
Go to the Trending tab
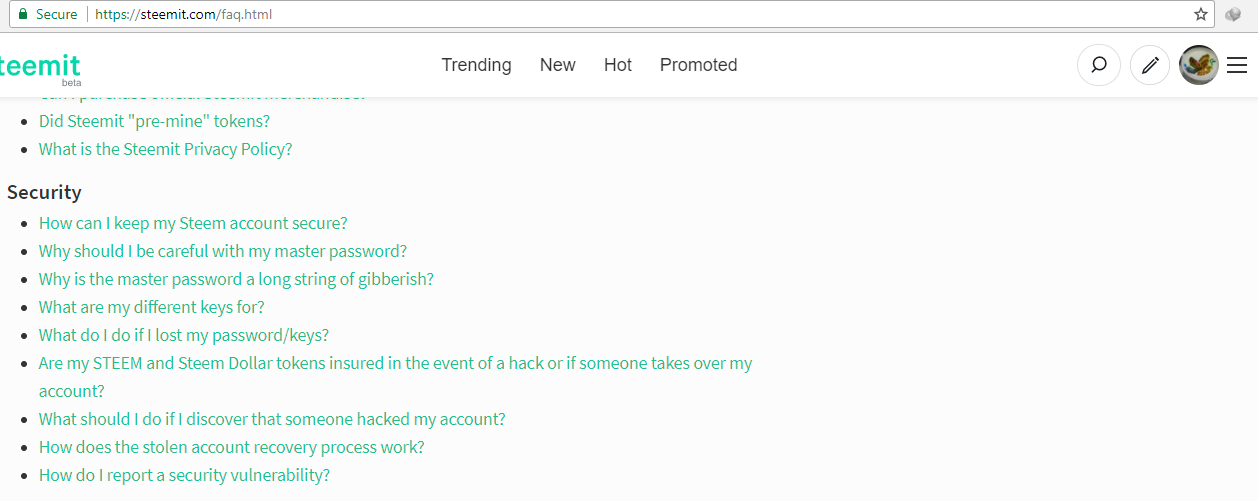476,65
